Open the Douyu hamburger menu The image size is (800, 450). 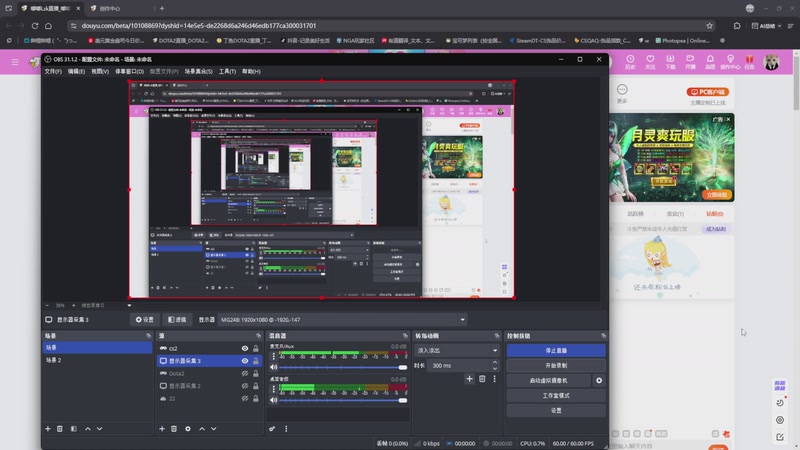tap(15, 62)
